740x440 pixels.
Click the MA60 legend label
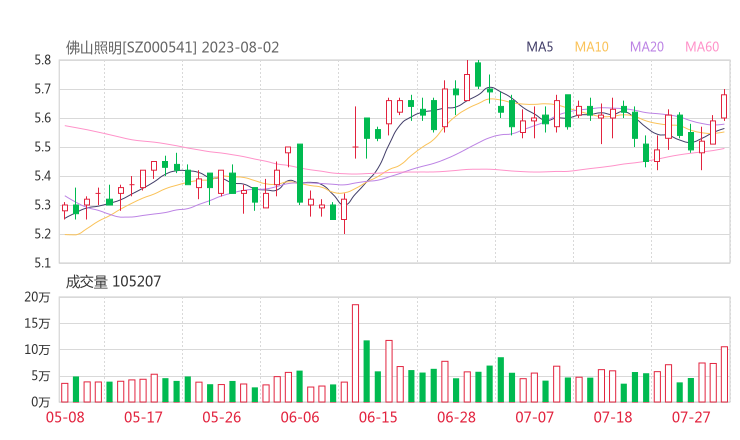(702, 47)
